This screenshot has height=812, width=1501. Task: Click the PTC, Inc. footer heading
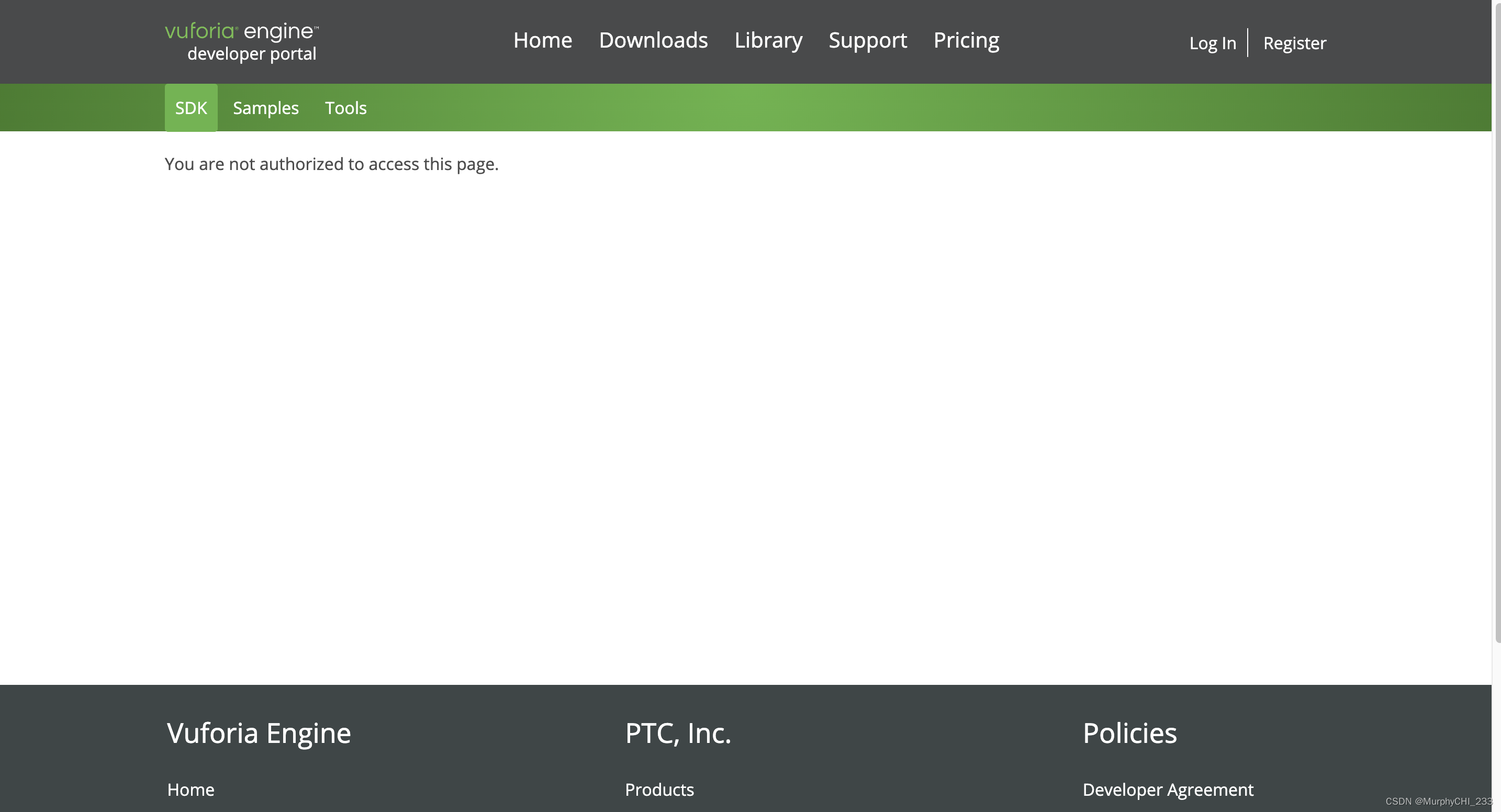tap(678, 733)
